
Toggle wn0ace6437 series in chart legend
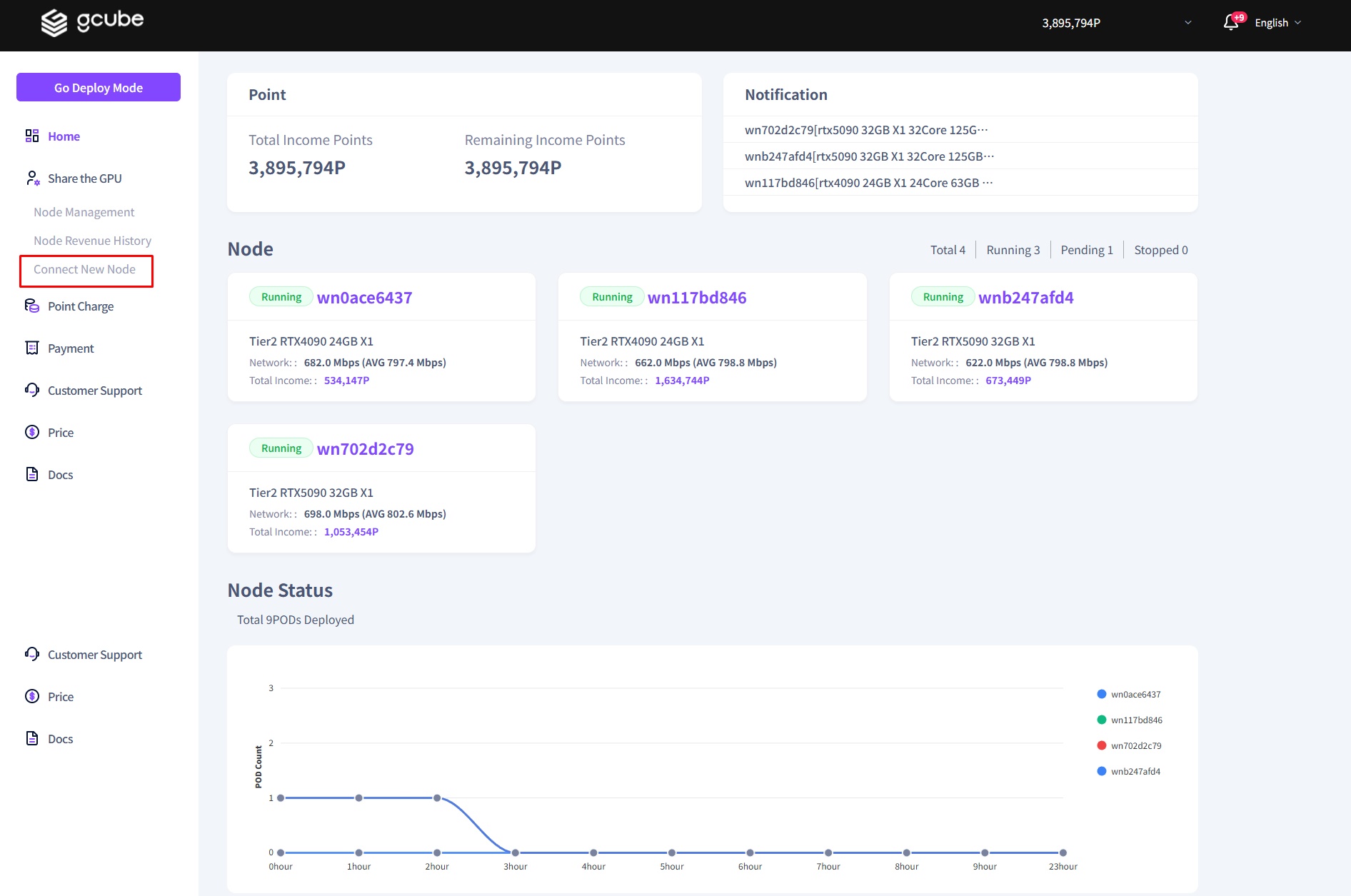pos(1135,694)
